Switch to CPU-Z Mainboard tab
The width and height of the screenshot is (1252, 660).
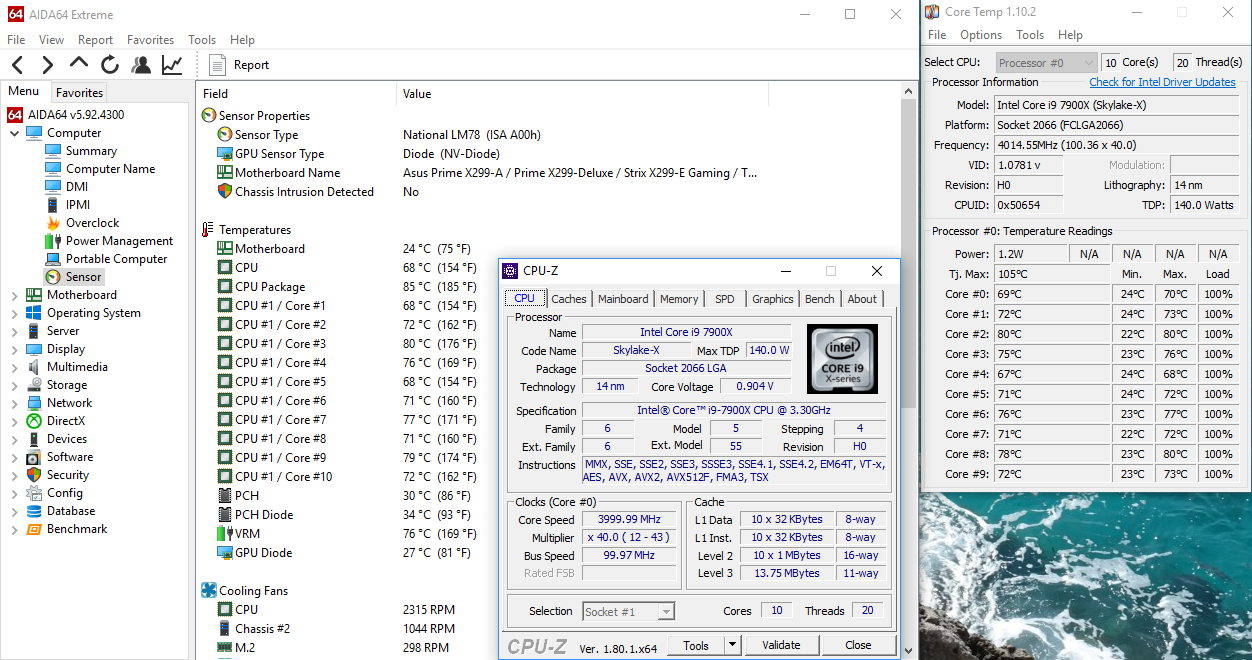[623, 298]
